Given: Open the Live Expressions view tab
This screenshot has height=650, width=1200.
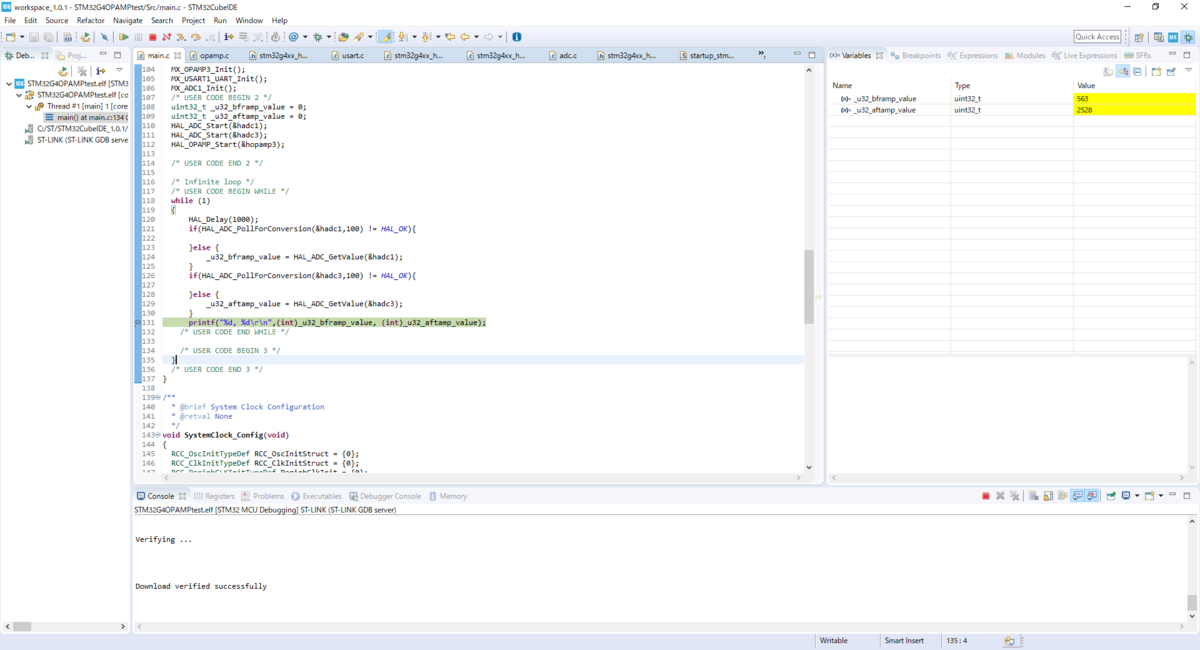Looking at the screenshot, I should (x=1085, y=55).
